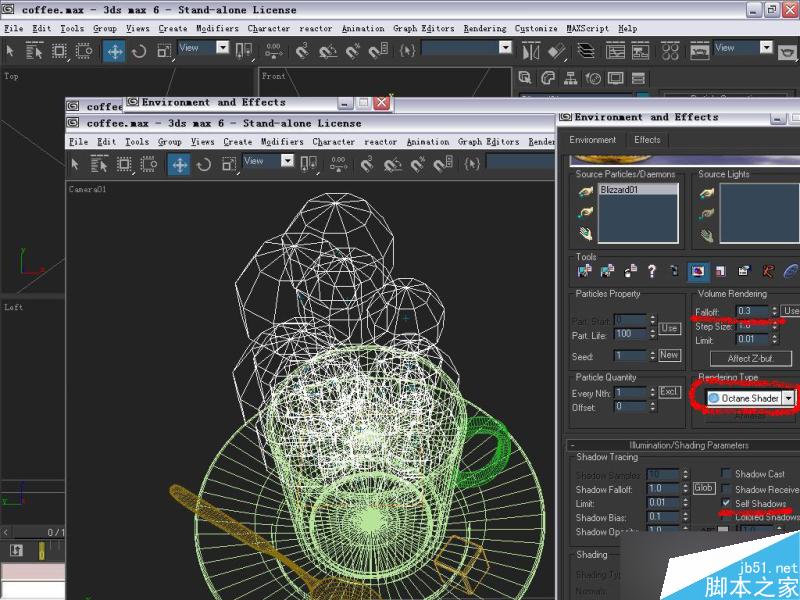Enable the Shadow Cast checkbox
The image size is (800, 600).
pyautogui.click(x=726, y=473)
